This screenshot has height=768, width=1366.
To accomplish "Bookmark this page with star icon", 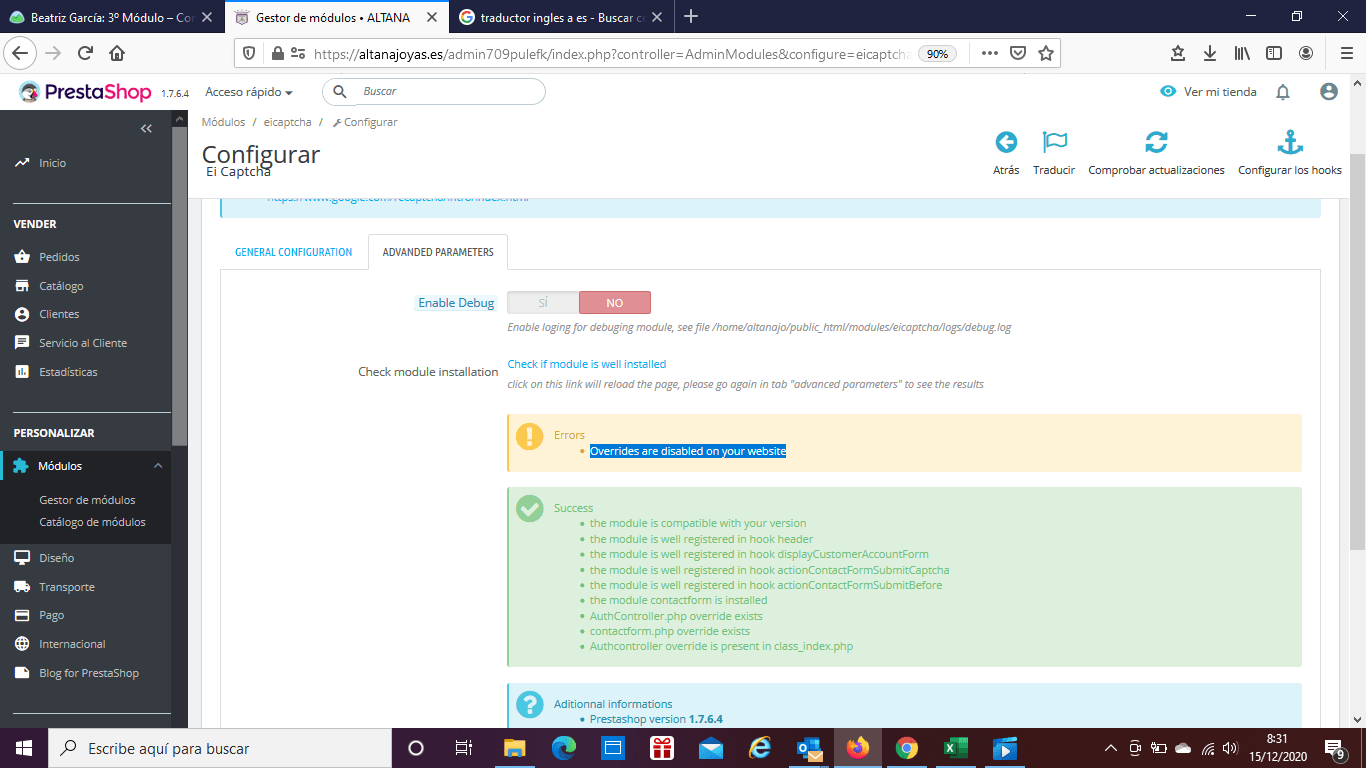I will click(1046, 54).
